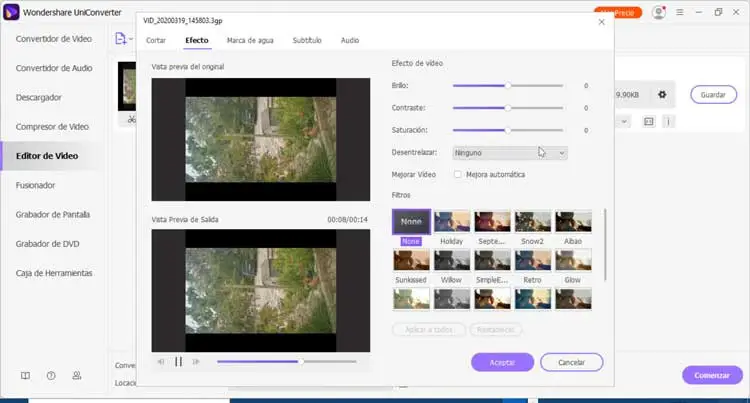Open the gear settings icon beside Guardar
The image size is (750, 403).
pyautogui.click(x=661, y=94)
